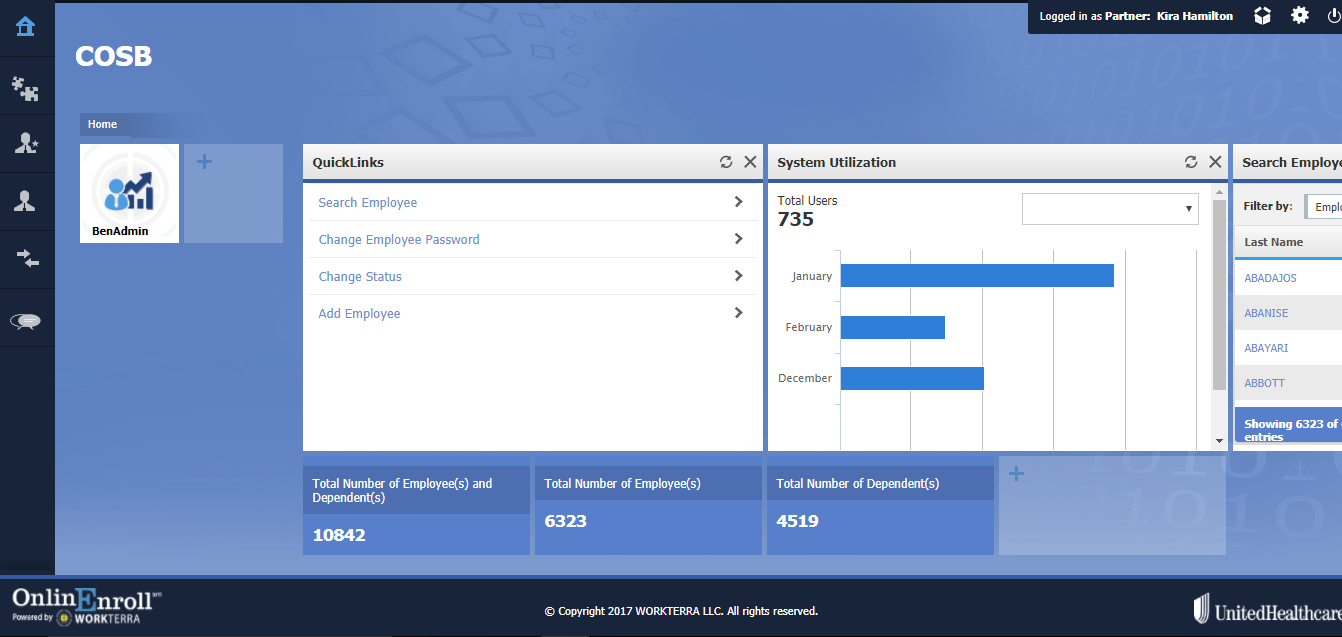
Task: Click the settings gear icon in header
Action: 1300,16
